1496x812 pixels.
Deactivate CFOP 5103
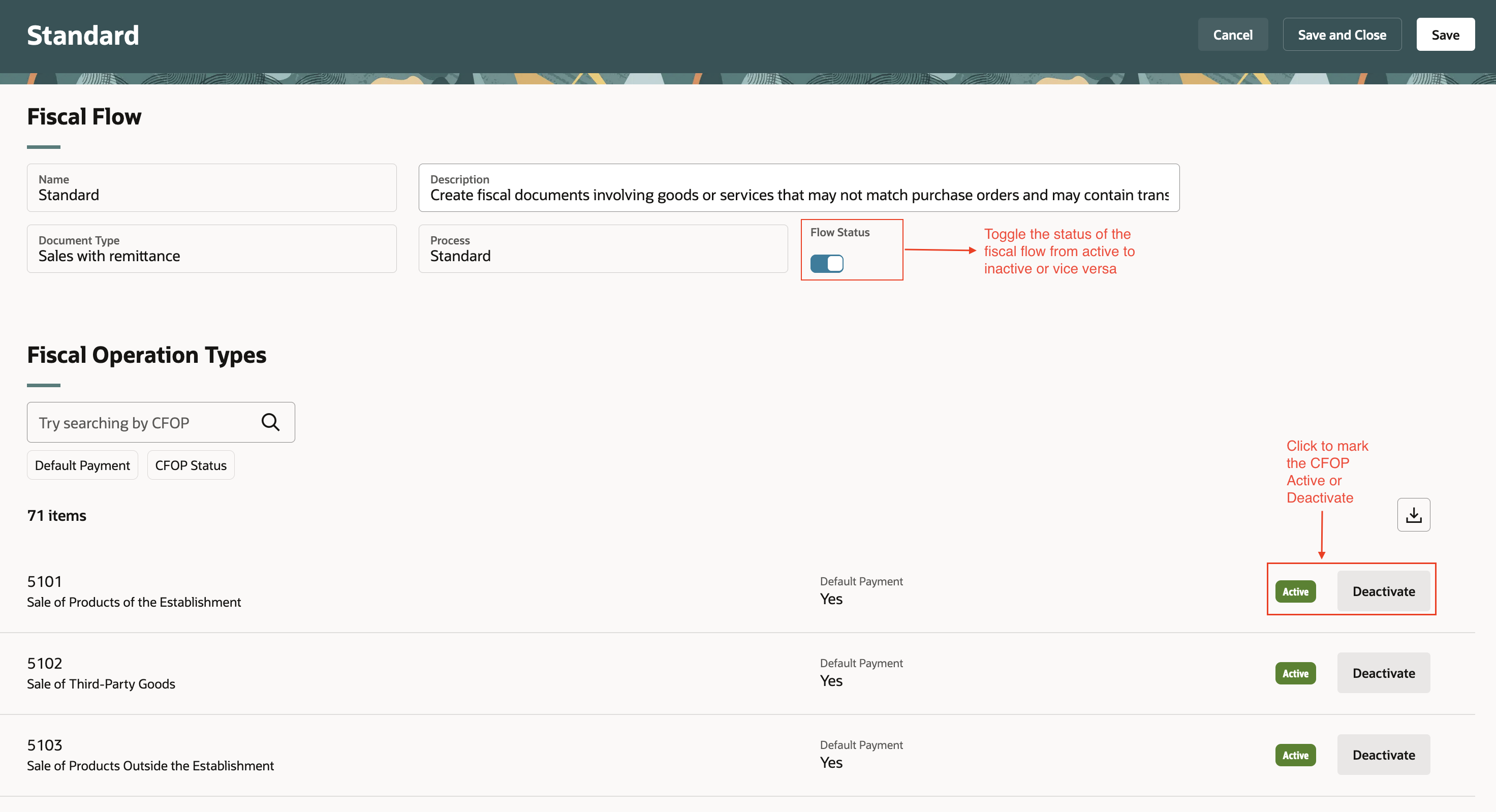1383,755
